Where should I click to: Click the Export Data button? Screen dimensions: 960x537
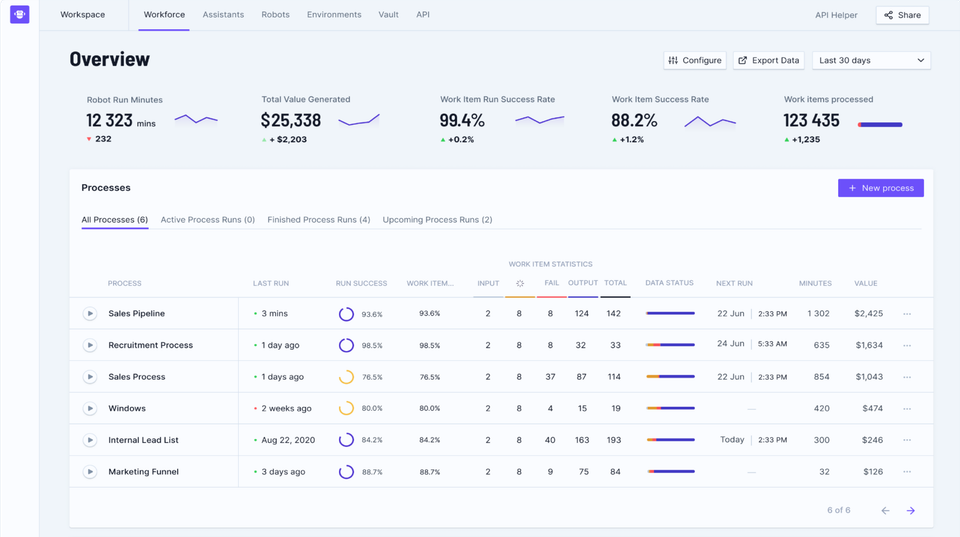pos(768,60)
